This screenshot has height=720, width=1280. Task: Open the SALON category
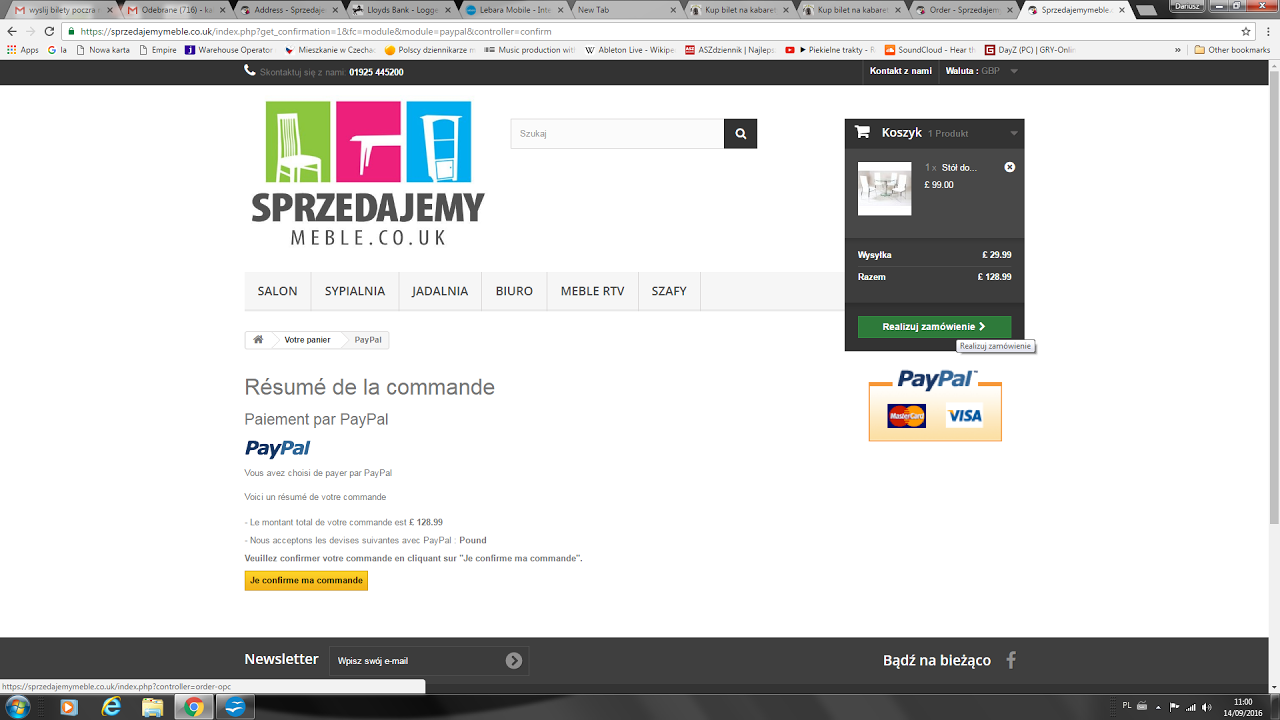(x=278, y=291)
